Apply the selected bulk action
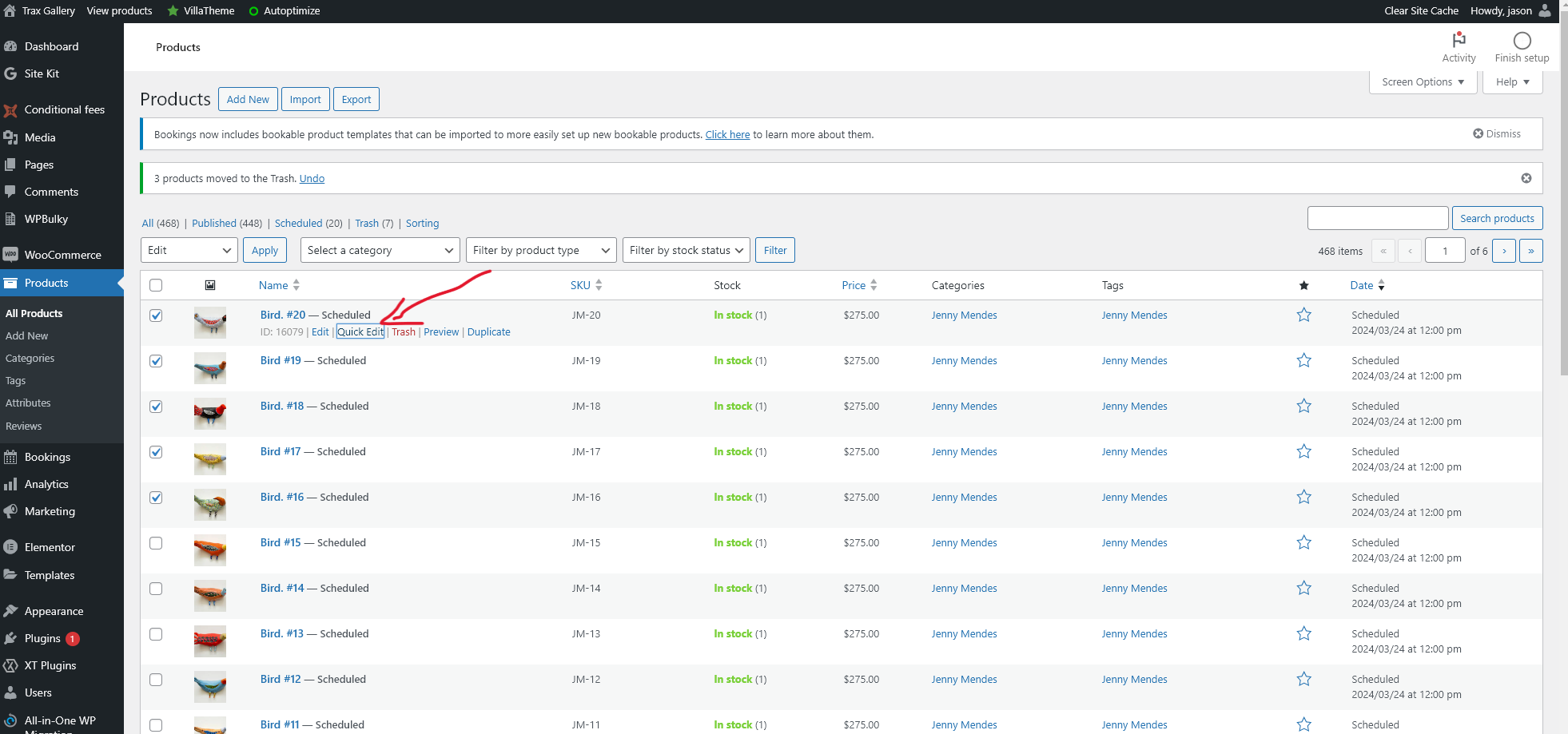The width and height of the screenshot is (1568, 734). pos(265,250)
